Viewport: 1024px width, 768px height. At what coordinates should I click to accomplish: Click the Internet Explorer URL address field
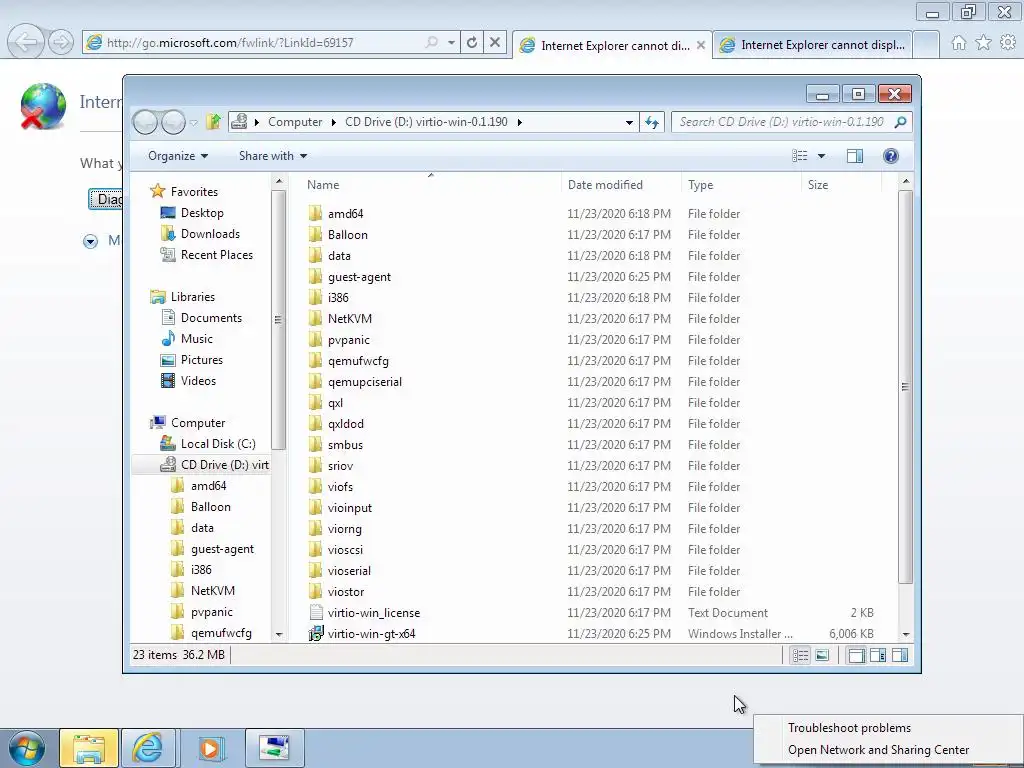[261, 43]
